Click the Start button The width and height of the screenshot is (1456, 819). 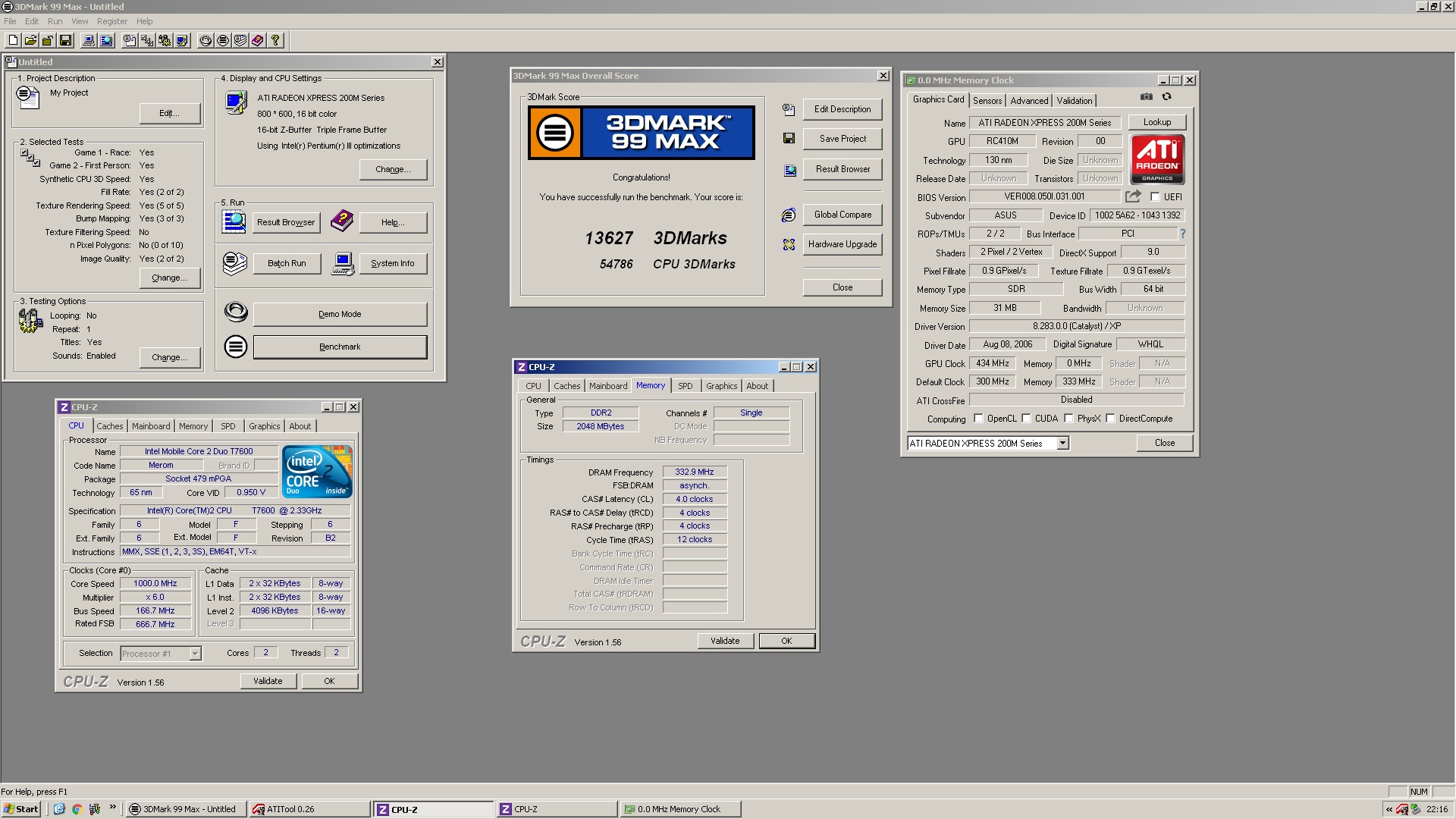click(x=21, y=809)
